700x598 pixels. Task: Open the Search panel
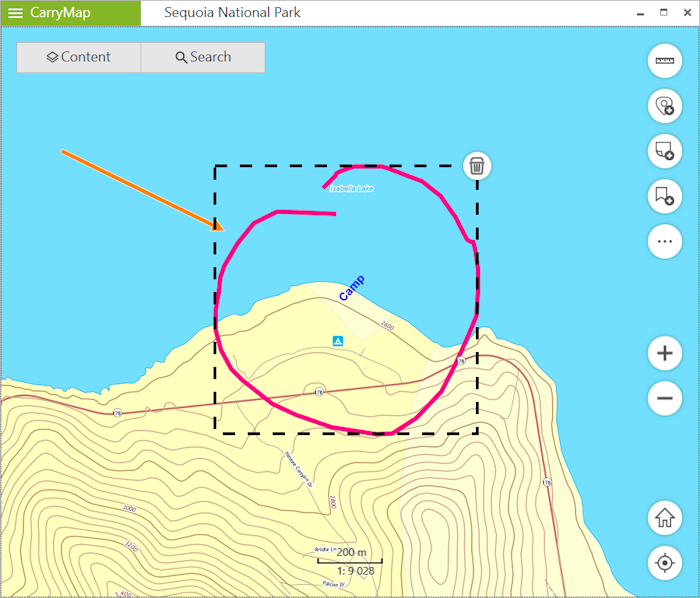pyautogui.click(x=203, y=57)
